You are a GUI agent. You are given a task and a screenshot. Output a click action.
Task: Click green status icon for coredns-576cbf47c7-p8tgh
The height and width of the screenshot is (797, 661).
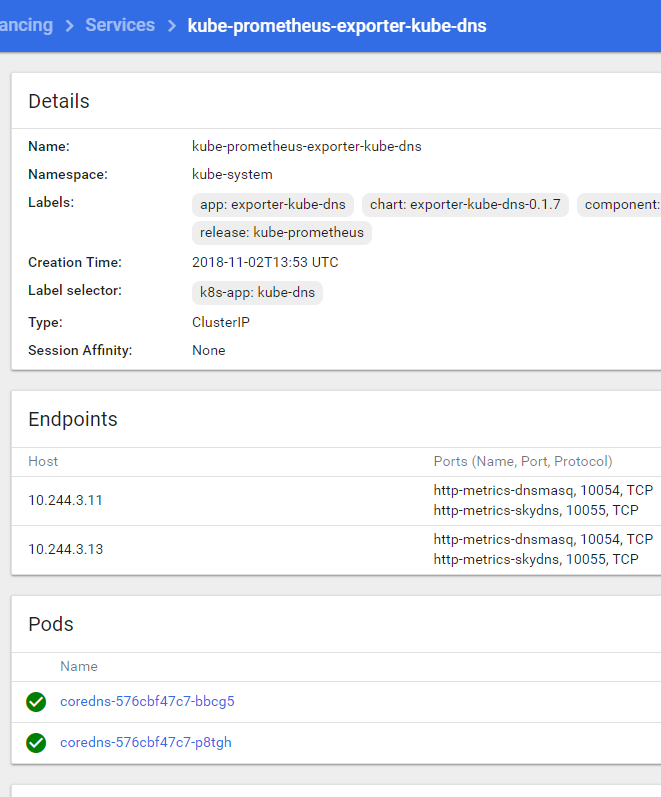[36, 743]
